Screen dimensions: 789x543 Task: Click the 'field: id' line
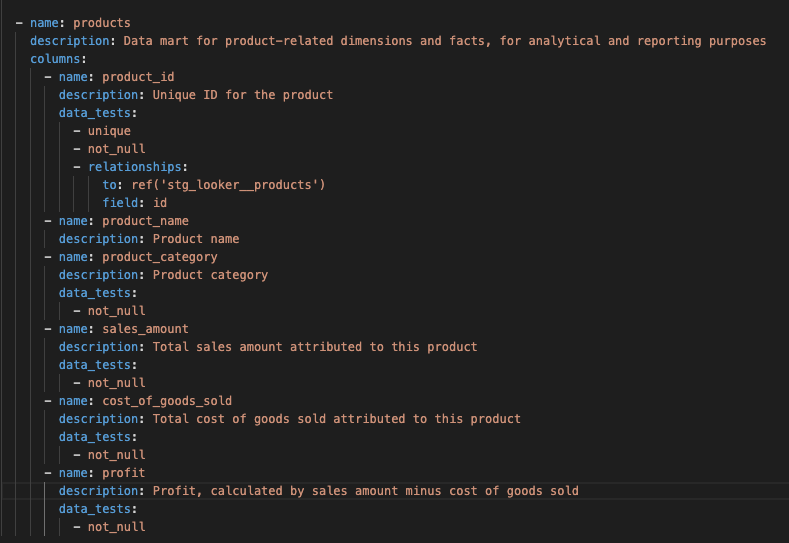tap(135, 203)
